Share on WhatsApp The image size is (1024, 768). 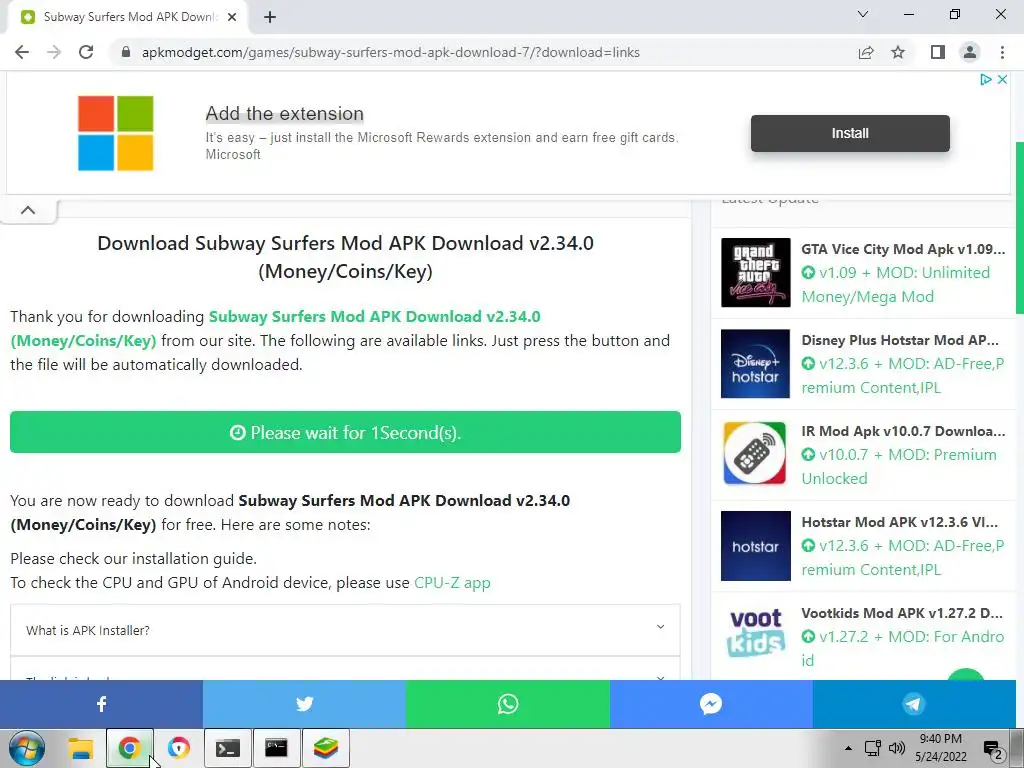pyautogui.click(x=508, y=703)
